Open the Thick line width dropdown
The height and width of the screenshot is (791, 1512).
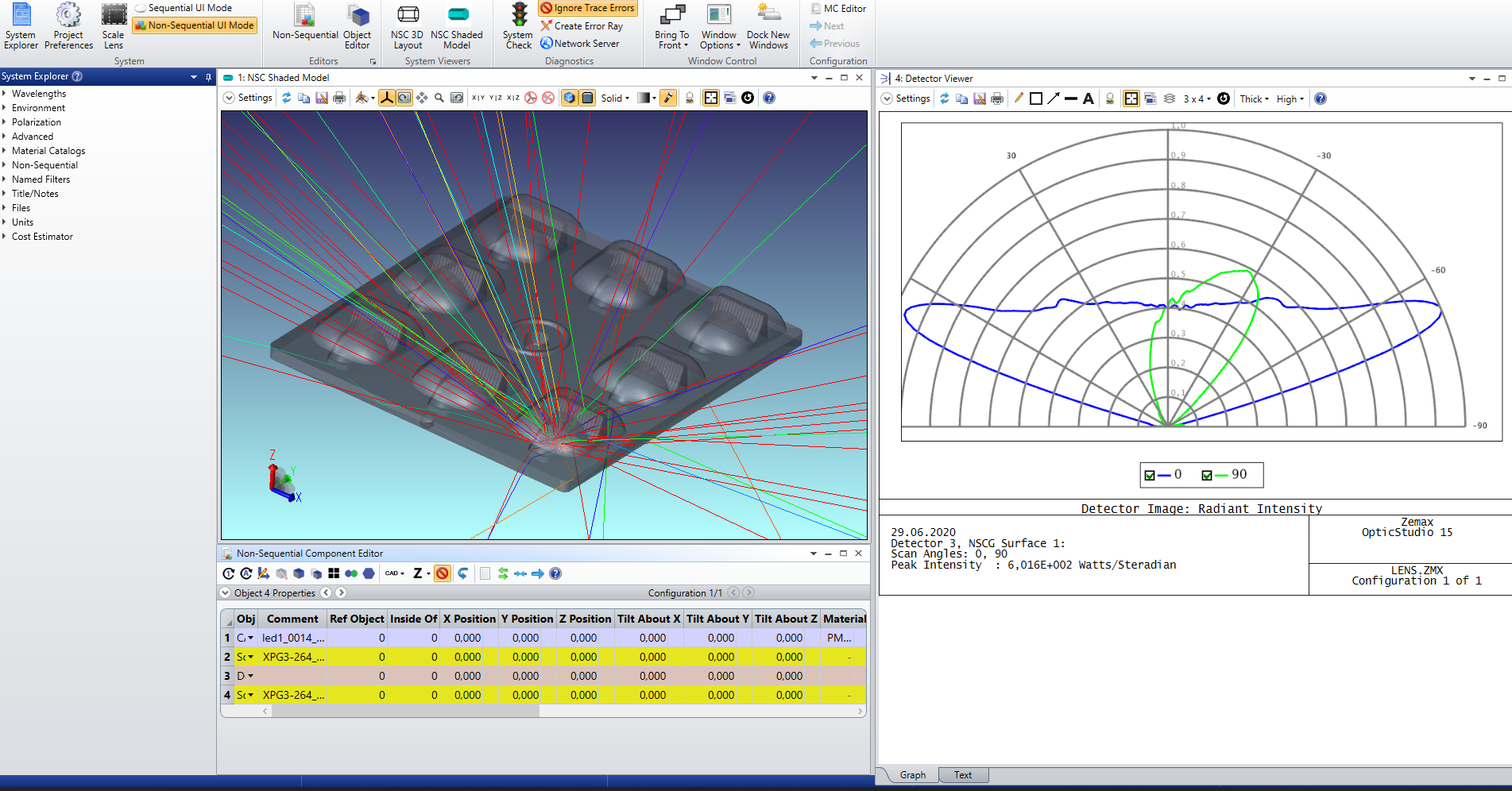click(x=1255, y=98)
